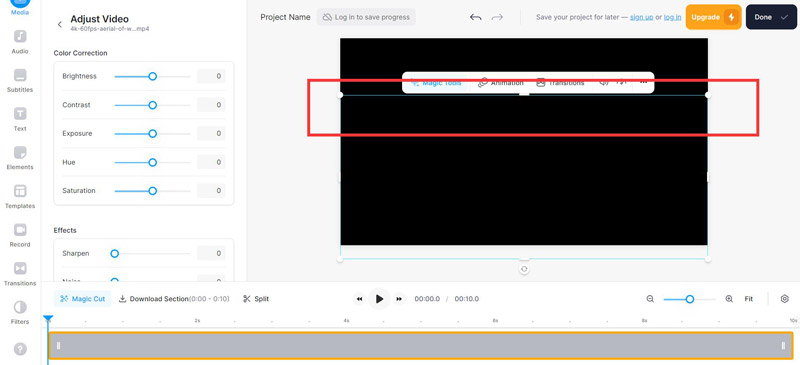800x365 pixels.
Task: Skip forward with the fast-forward button
Action: (399, 299)
